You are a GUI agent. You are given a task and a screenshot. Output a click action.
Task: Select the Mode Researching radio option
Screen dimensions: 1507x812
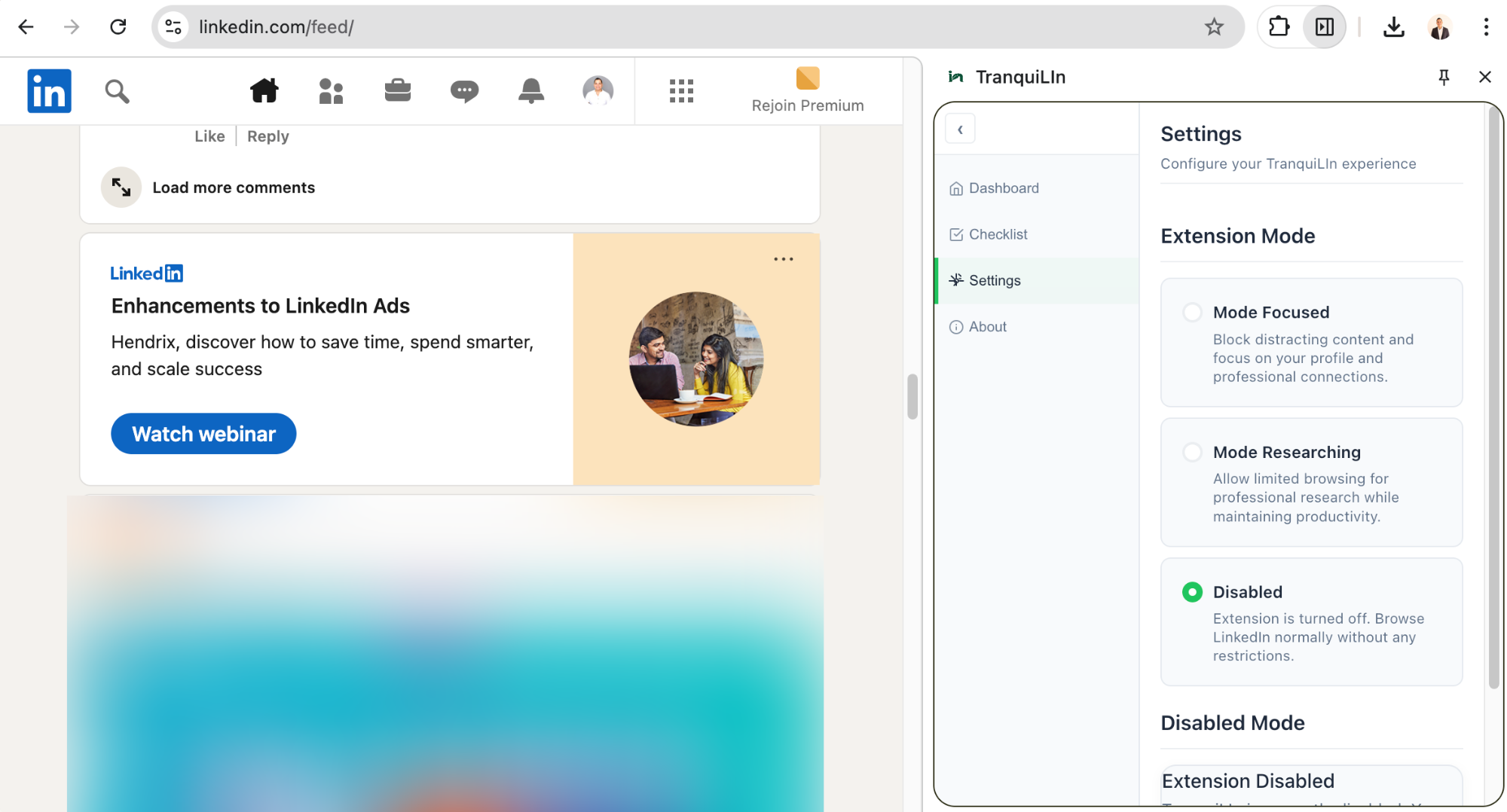coord(1192,452)
